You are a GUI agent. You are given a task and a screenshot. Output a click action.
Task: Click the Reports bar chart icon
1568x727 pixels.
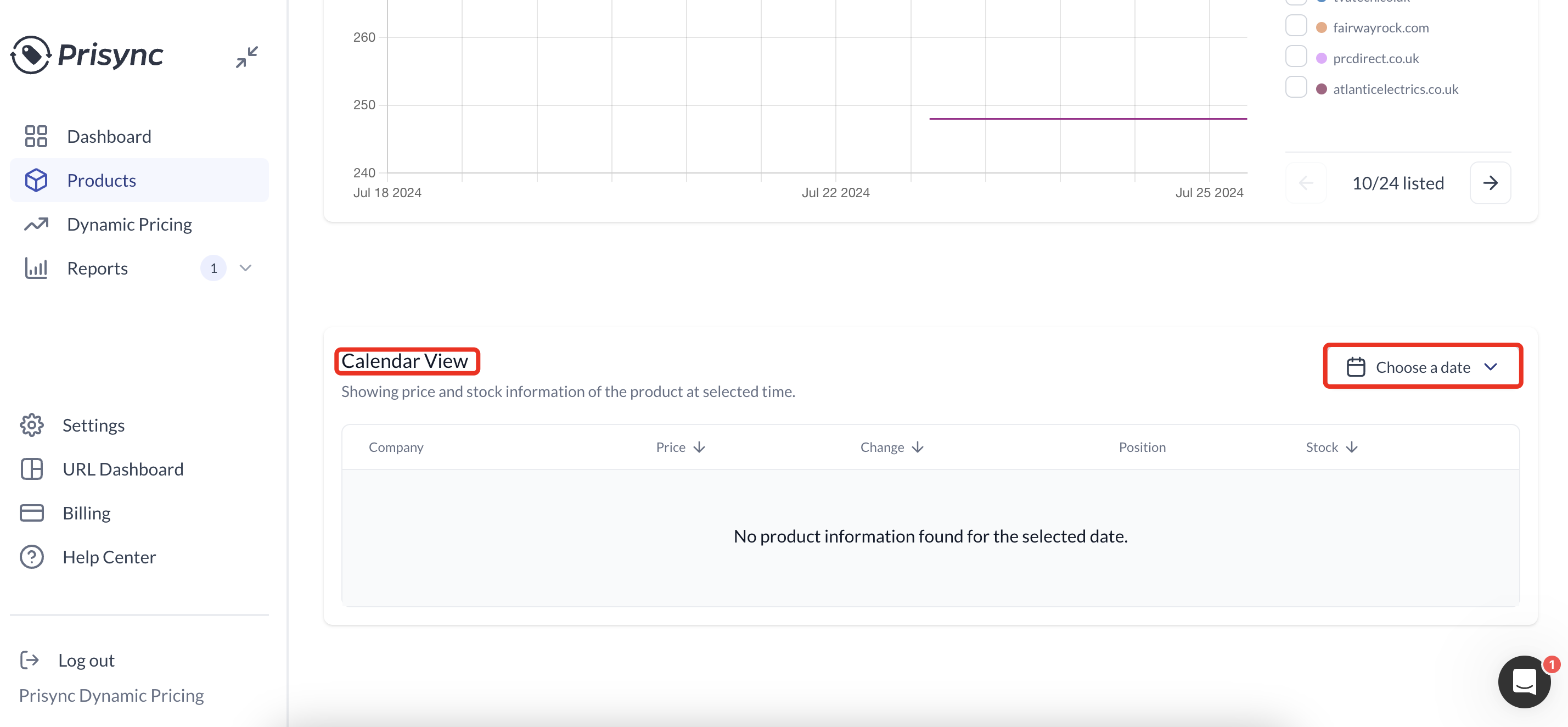(x=36, y=268)
